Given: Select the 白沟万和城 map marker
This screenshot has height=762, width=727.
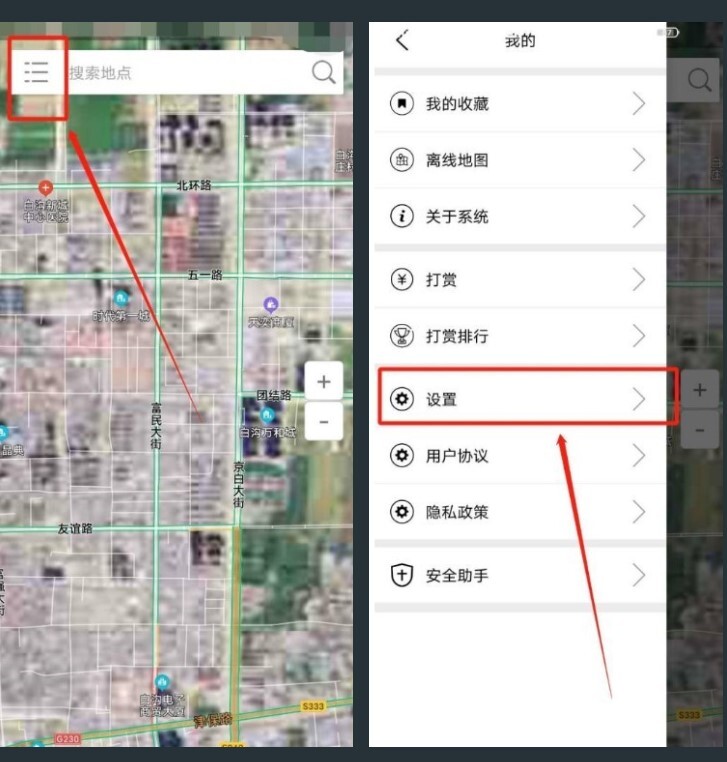Looking at the screenshot, I should 267,416.
